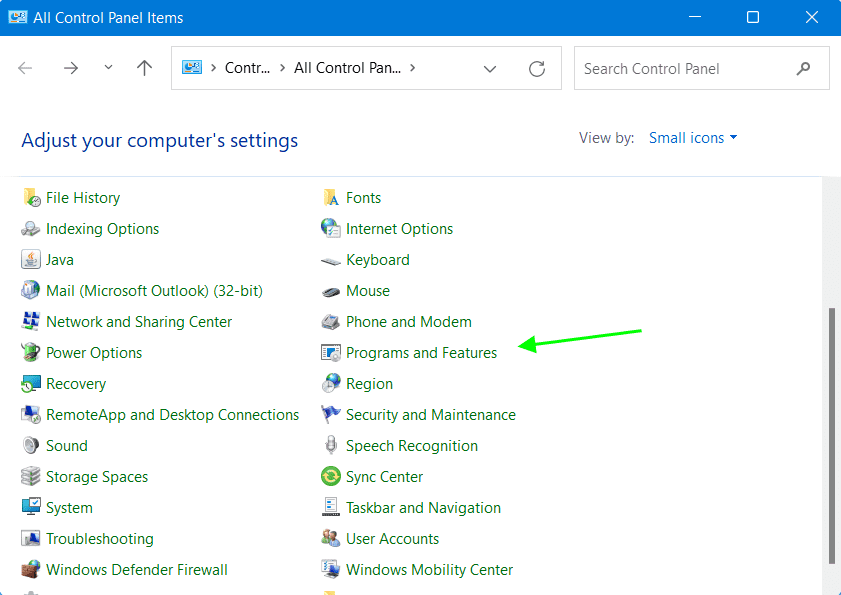Go forward with the Forward arrow

tap(71, 68)
